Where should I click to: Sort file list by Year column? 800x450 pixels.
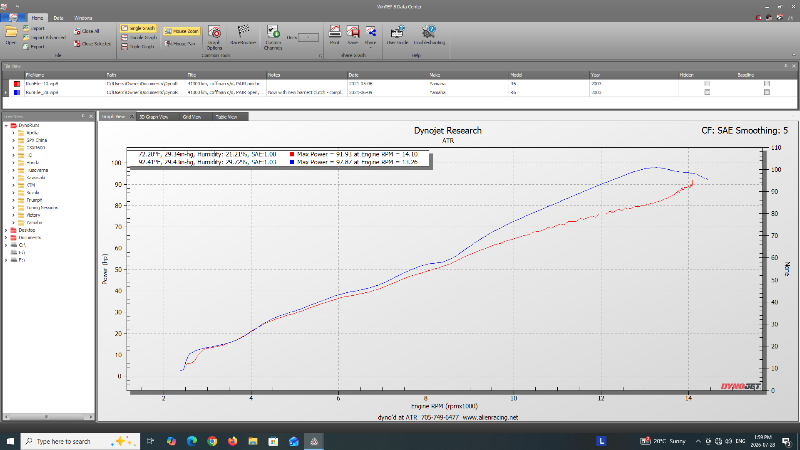pyautogui.click(x=634, y=75)
